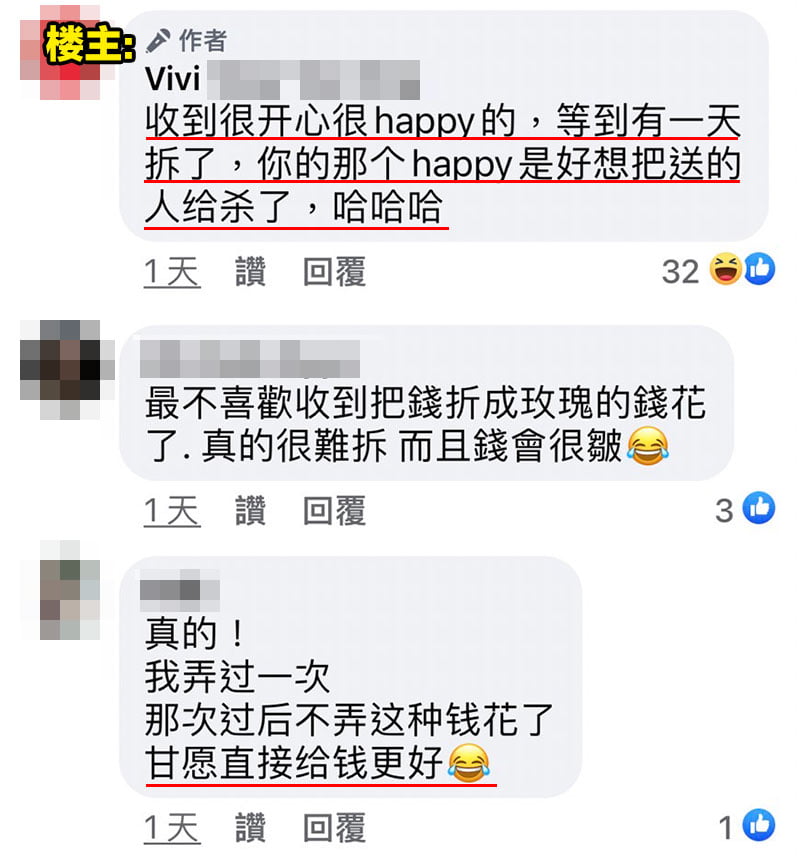Open the 1天 timestamp on third comment
Image resolution: width=800 pixels, height=860 pixels.
tap(172, 828)
